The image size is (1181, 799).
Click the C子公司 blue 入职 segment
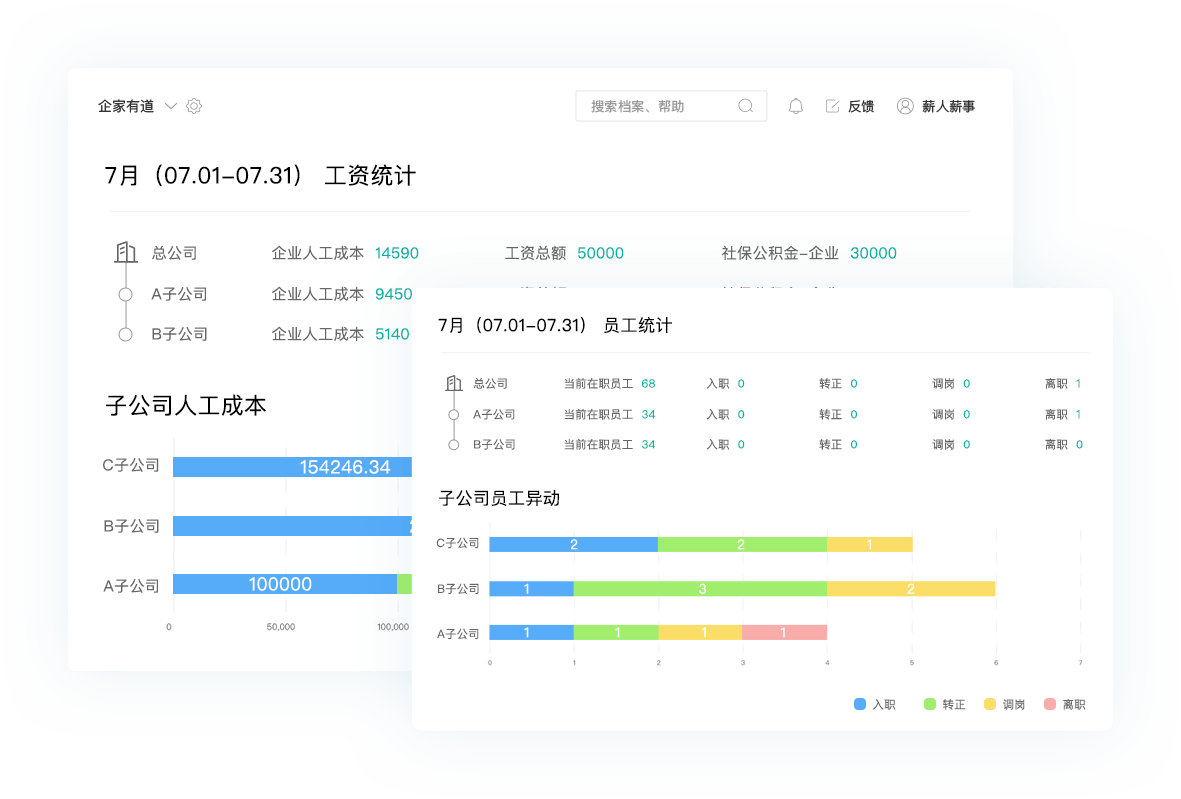574,544
